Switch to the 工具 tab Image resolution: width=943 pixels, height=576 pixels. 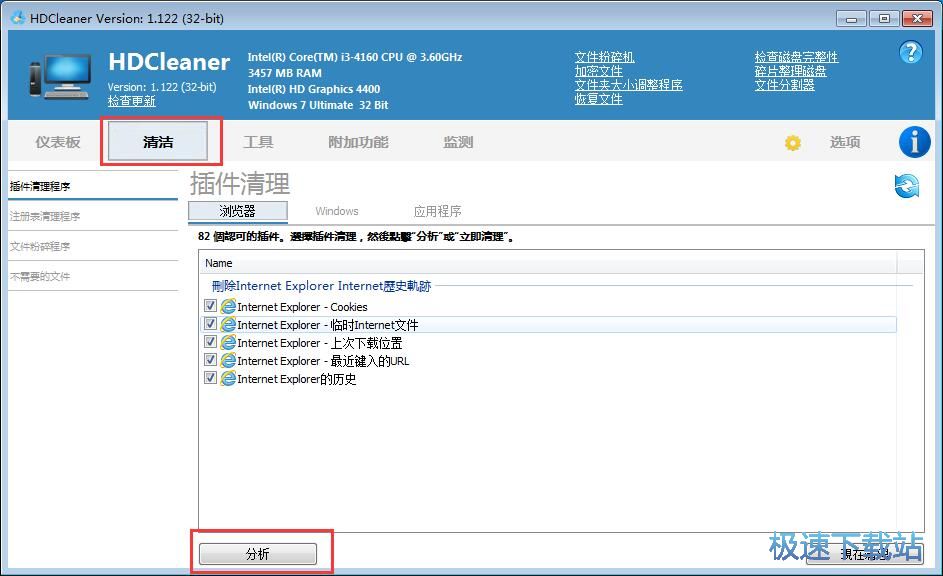click(258, 142)
